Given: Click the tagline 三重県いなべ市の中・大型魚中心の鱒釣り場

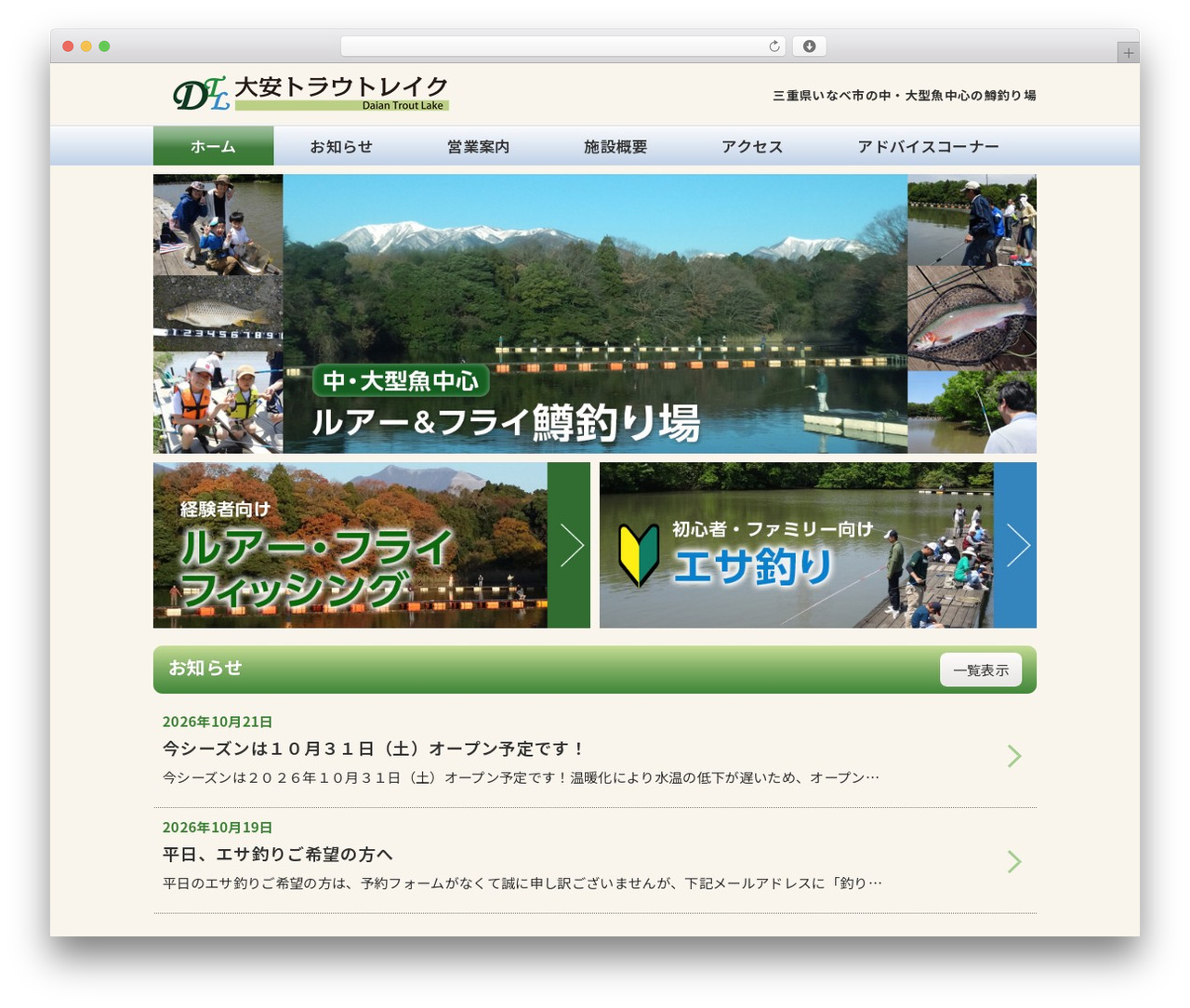Looking at the screenshot, I should 905,95.
